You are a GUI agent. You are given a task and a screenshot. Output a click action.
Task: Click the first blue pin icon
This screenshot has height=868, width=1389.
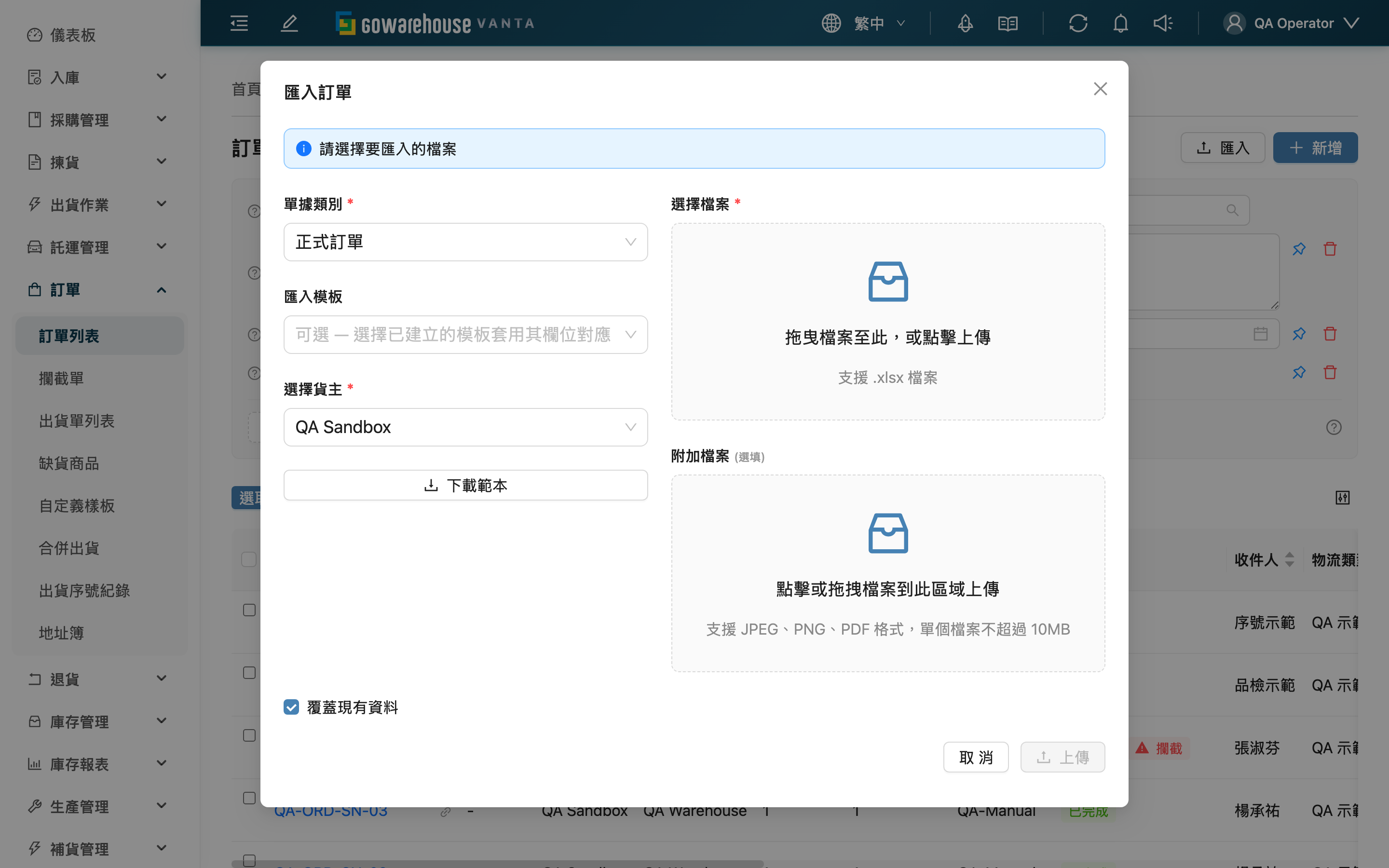1299,248
